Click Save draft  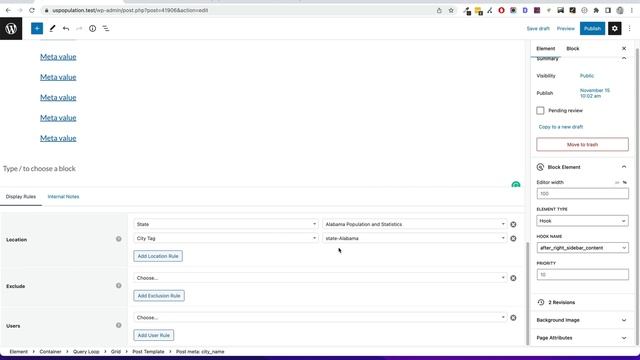tap(538, 29)
